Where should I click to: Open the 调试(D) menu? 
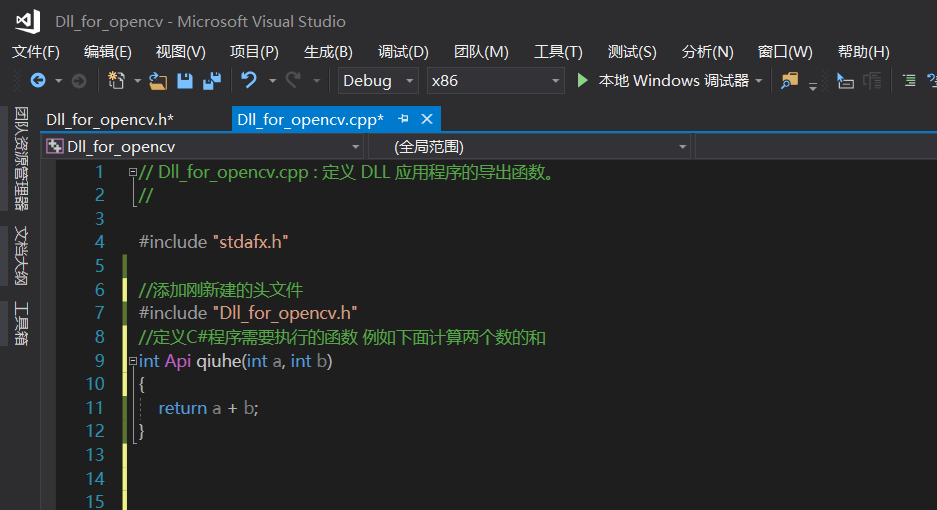403,52
